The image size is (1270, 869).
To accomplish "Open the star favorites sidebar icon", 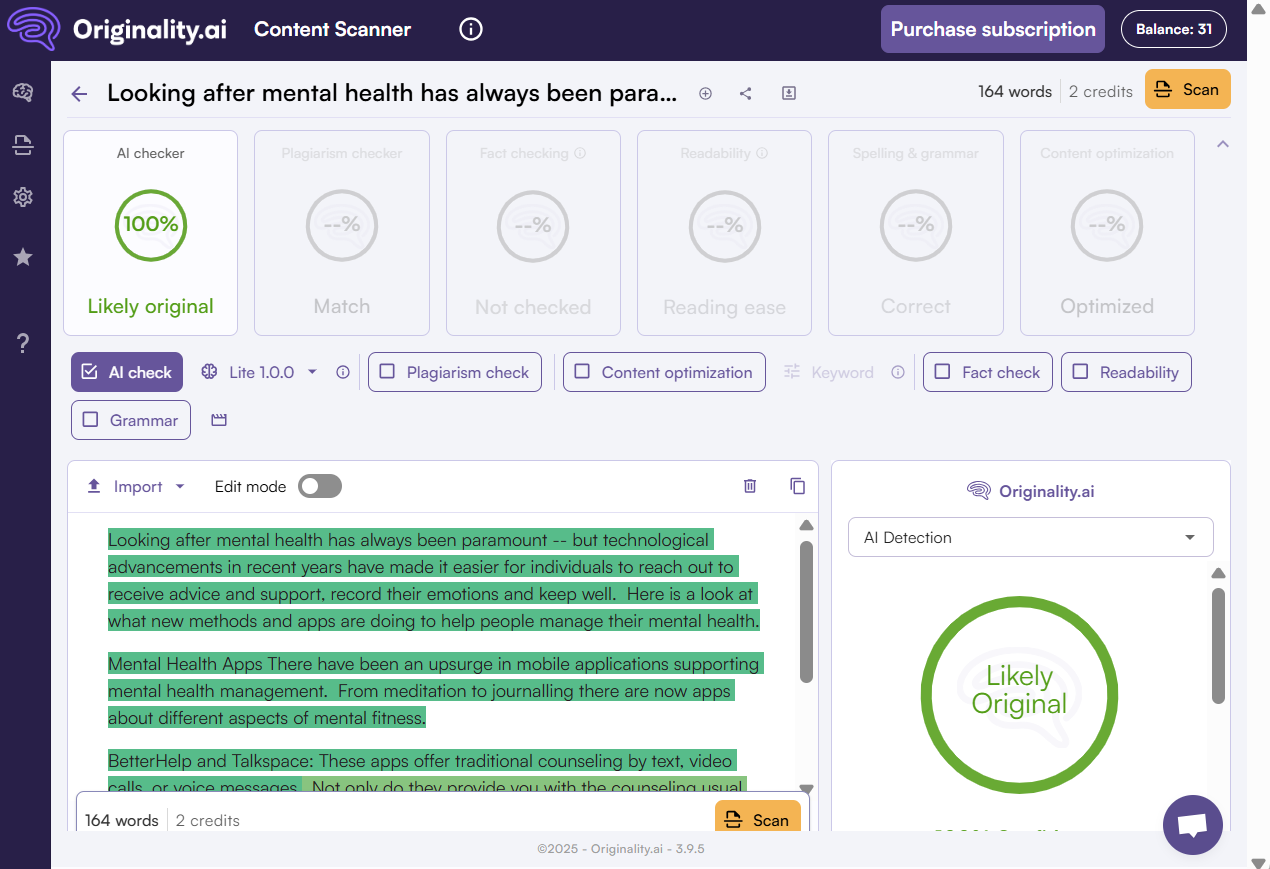I will click(x=23, y=257).
